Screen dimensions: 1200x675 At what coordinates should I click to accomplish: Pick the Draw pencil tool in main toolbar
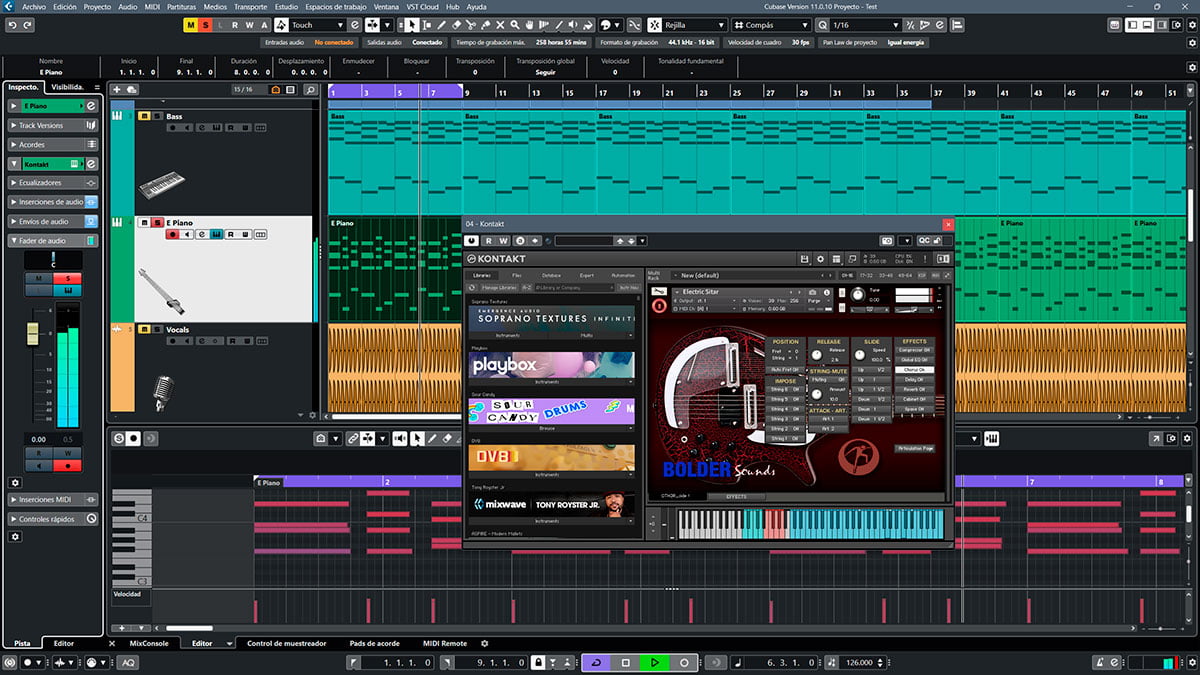pos(441,25)
